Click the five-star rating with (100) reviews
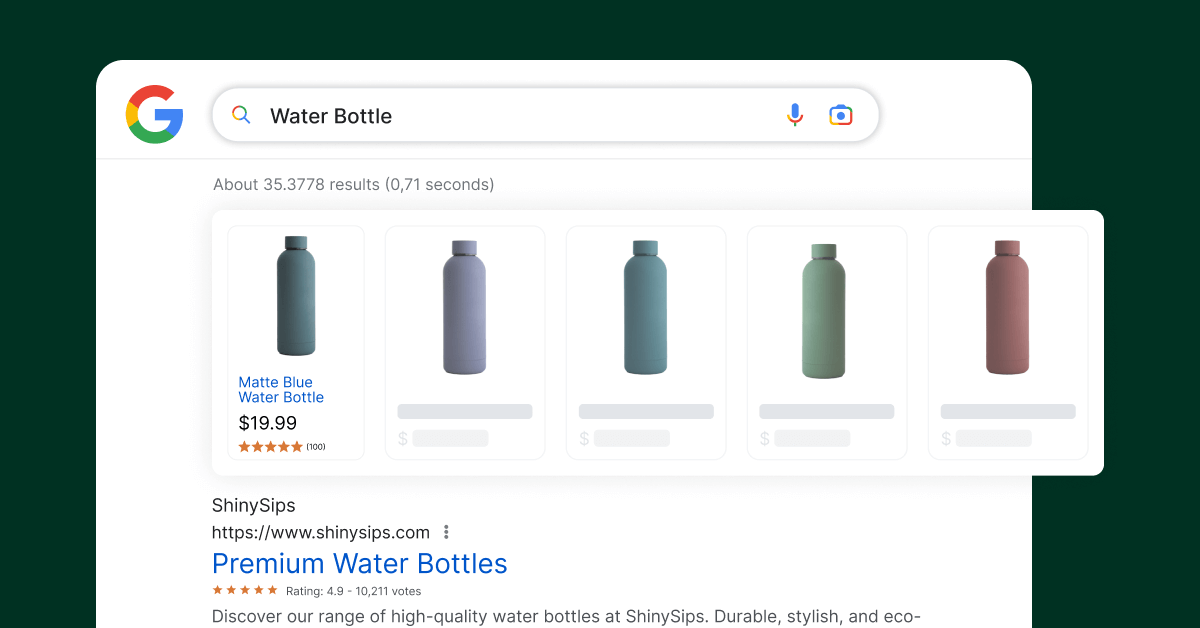This screenshot has height=628, width=1200. (x=282, y=447)
